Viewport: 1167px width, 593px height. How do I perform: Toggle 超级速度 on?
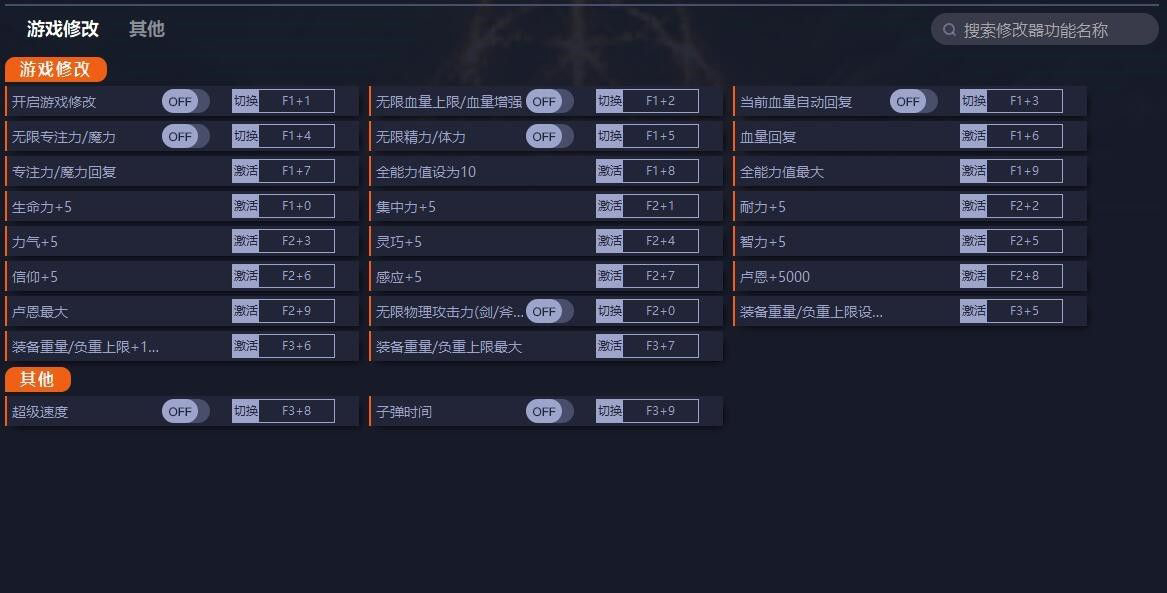click(x=185, y=411)
